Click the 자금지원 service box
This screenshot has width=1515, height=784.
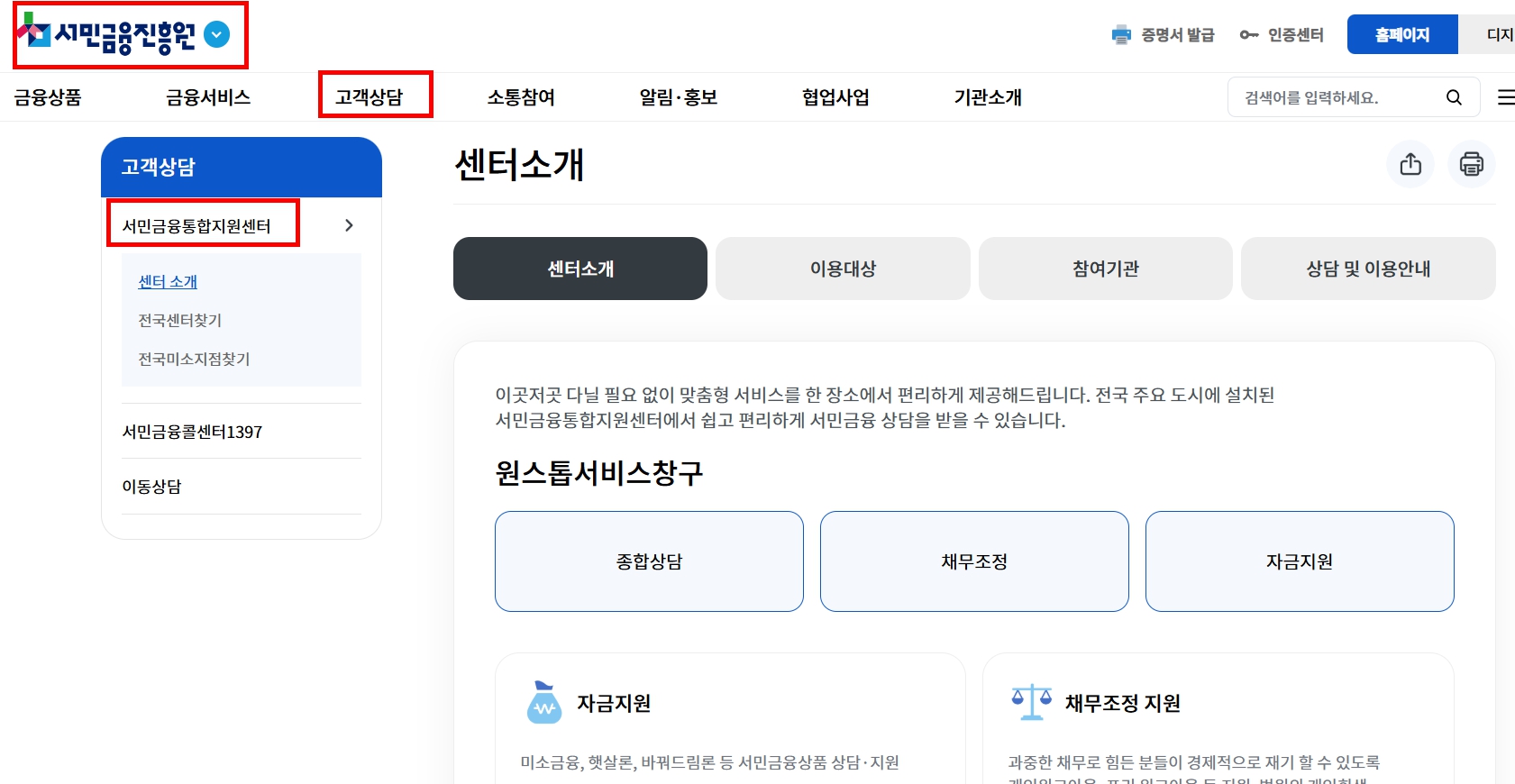(1300, 561)
